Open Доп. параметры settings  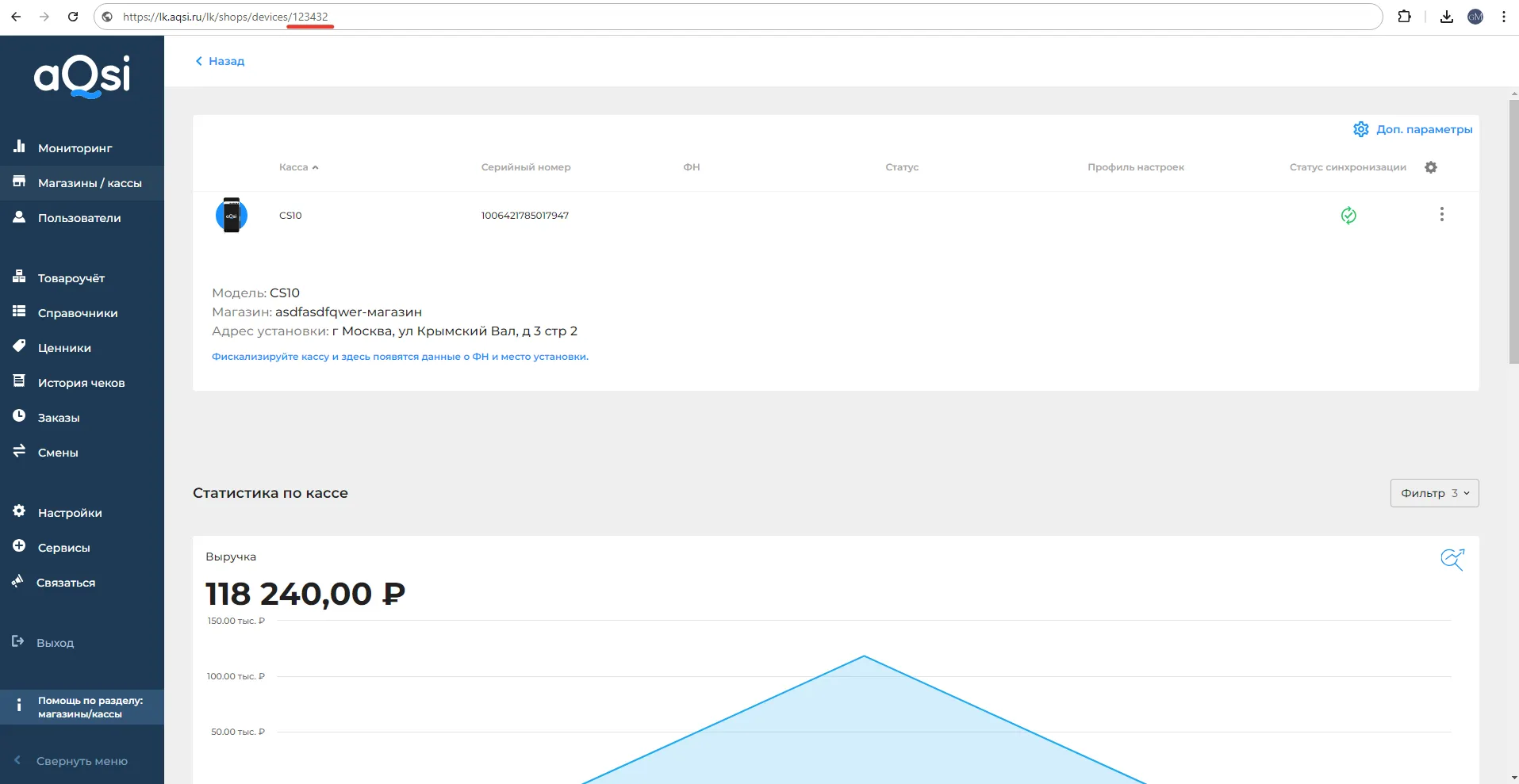(1413, 129)
